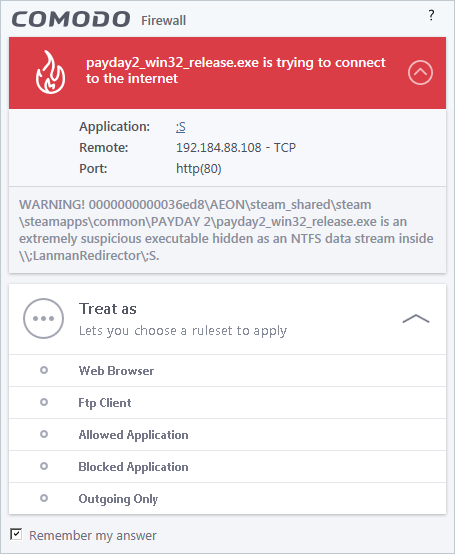Select the Ftp Client radio option

44,402
